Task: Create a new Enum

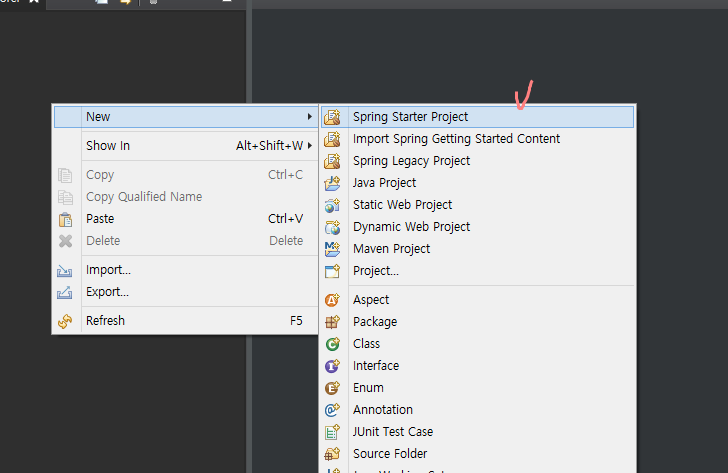Action: point(477,388)
